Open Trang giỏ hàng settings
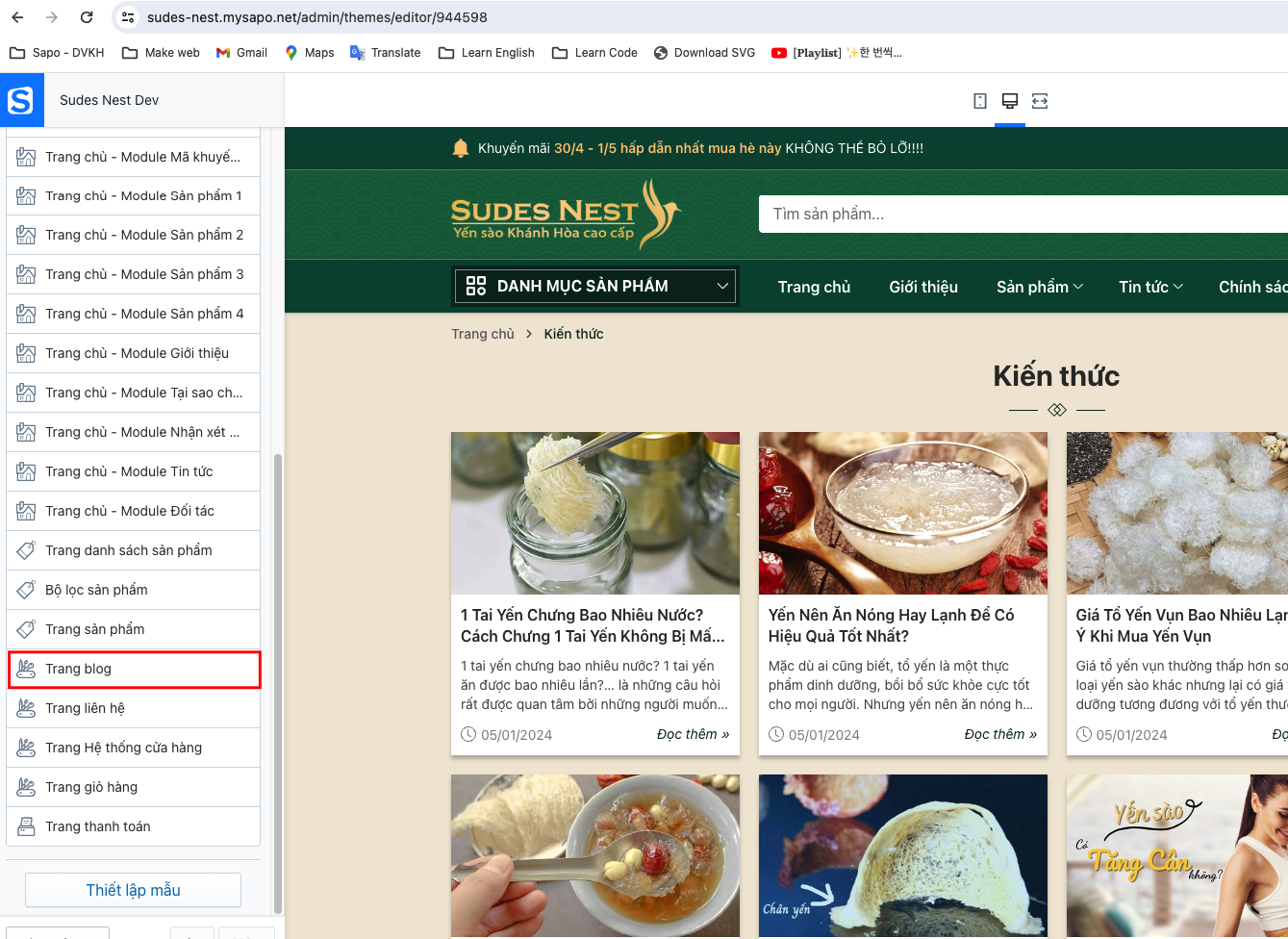Screen dimensions: 1288x939 coord(134,787)
